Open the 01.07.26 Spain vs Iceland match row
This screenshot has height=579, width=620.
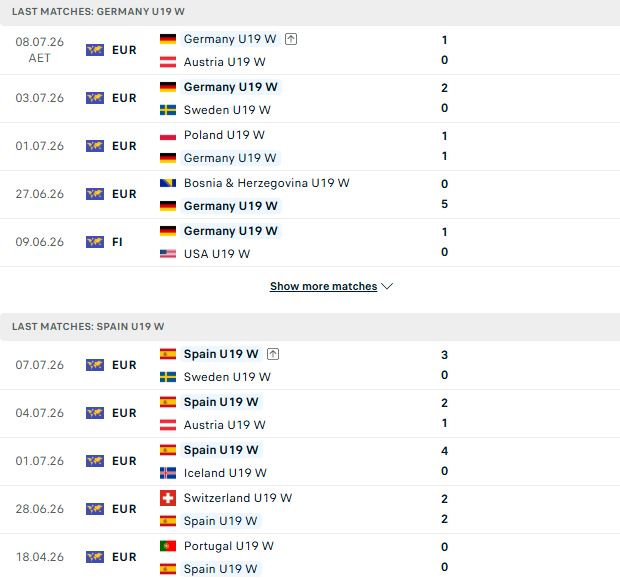[x=310, y=462]
